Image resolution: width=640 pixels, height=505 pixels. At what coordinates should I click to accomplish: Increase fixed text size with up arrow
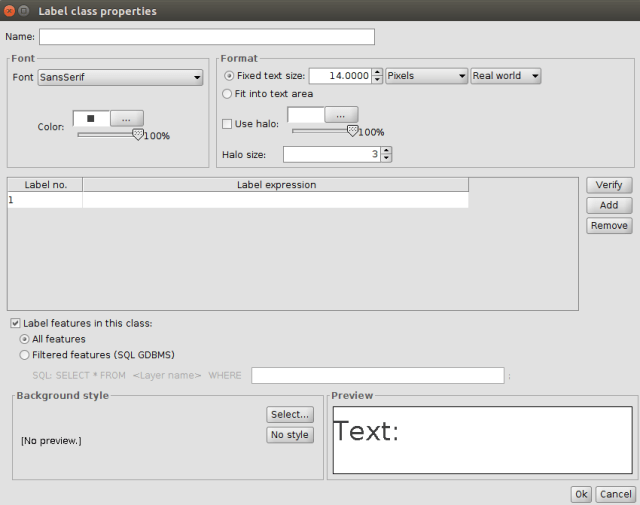(377, 72)
